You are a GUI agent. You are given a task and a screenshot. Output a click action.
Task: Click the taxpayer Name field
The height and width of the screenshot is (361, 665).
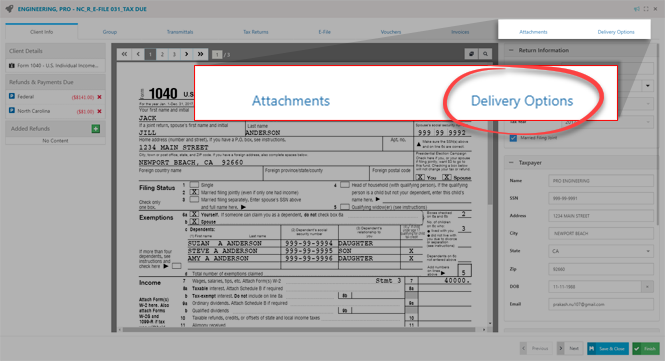(x=601, y=181)
